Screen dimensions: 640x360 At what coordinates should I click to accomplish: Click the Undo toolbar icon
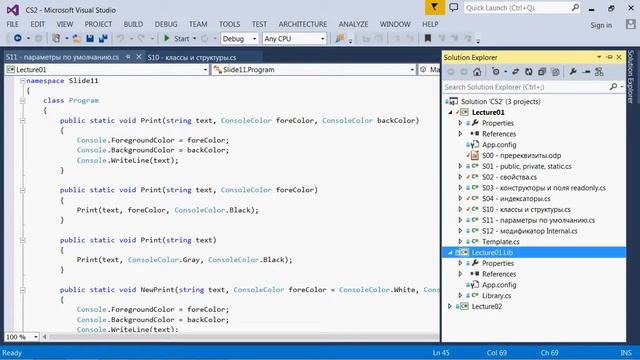pos(120,38)
